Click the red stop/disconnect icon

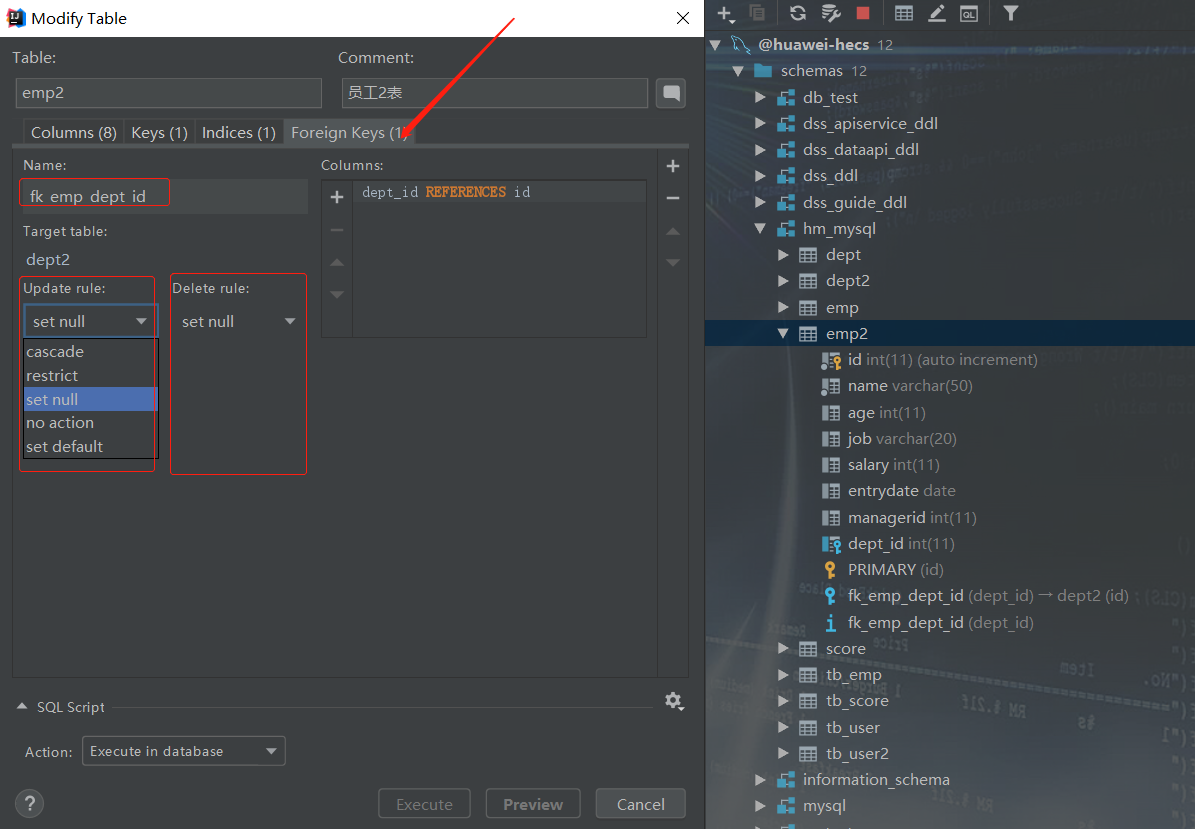pyautogui.click(x=863, y=13)
